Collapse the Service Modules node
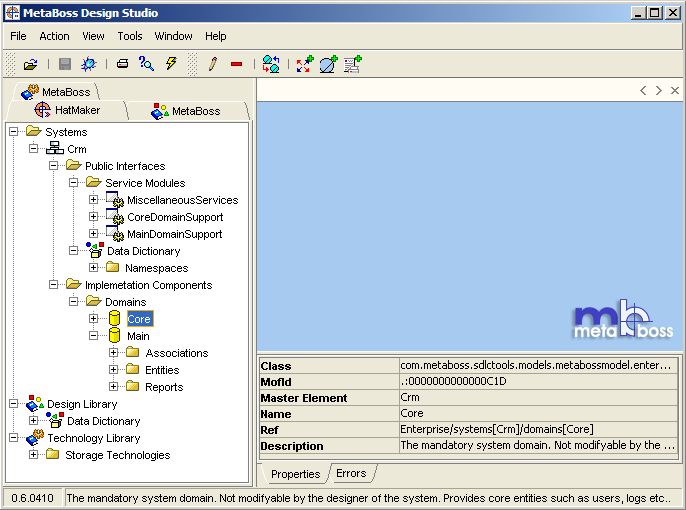 [74, 182]
